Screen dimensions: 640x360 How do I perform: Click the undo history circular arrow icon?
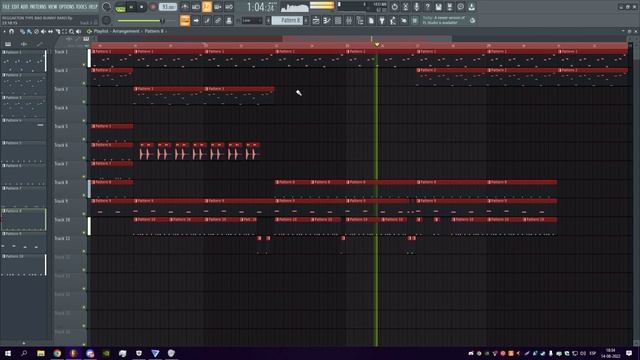(394, 7)
